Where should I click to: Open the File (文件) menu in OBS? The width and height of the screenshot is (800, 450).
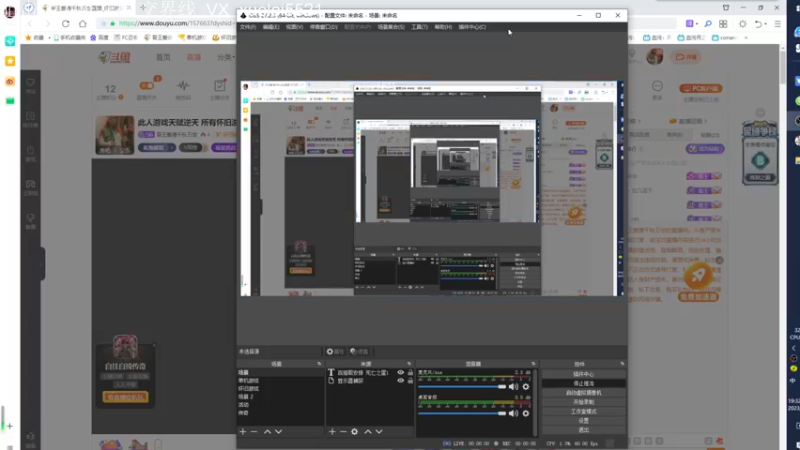coord(247,27)
